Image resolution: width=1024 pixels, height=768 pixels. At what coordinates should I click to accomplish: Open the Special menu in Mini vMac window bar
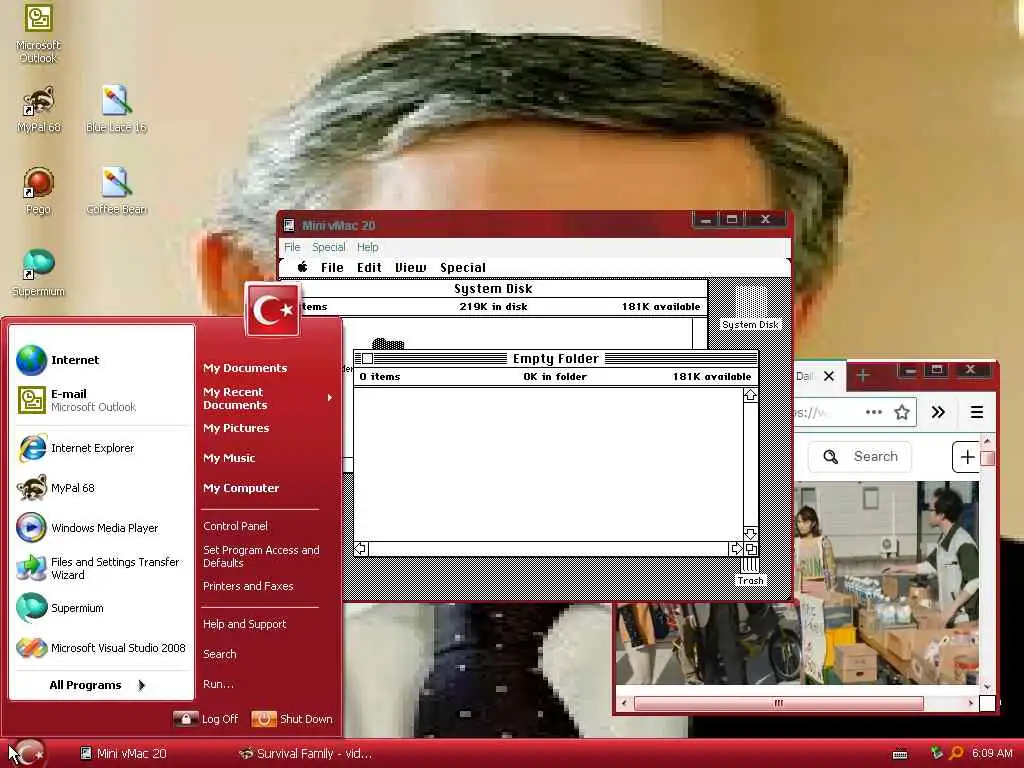tap(328, 247)
